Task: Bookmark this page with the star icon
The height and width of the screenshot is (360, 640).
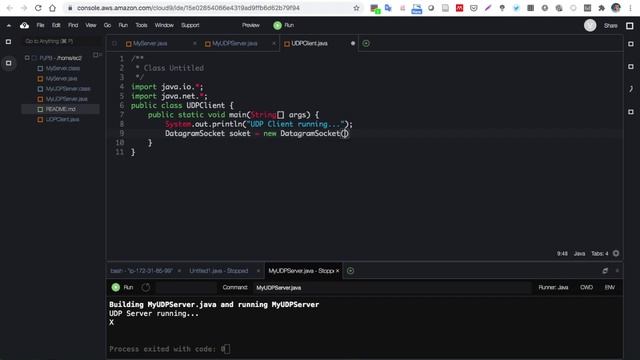Action: tap(356, 8)
